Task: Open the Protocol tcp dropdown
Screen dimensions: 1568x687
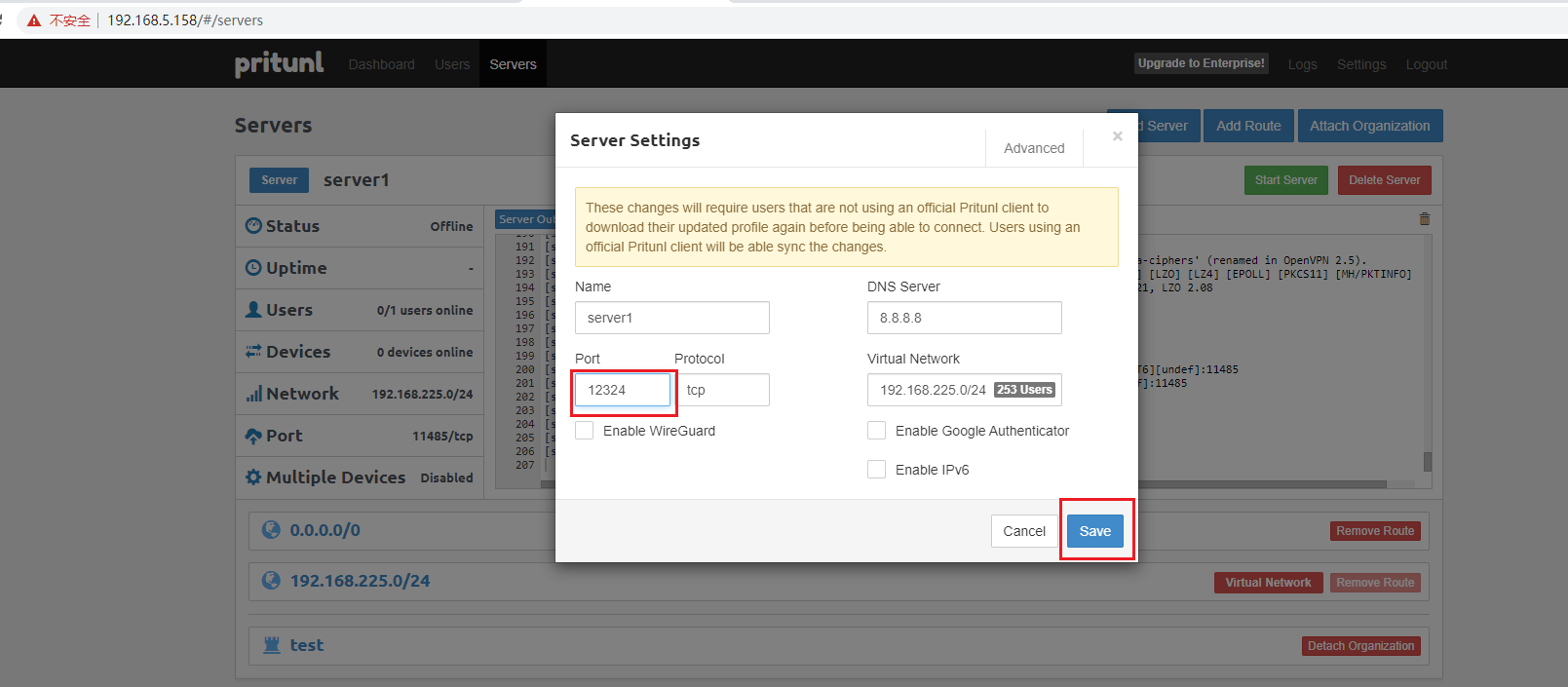Action: click(722, 390)
